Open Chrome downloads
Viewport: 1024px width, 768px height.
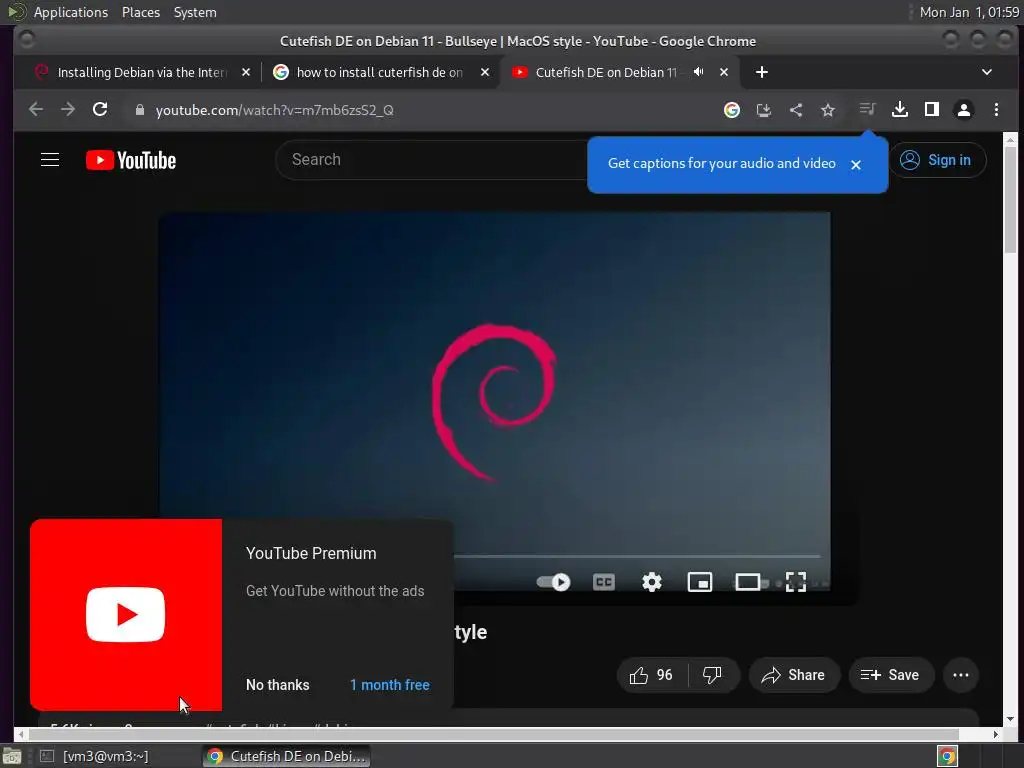pos(900,110)
